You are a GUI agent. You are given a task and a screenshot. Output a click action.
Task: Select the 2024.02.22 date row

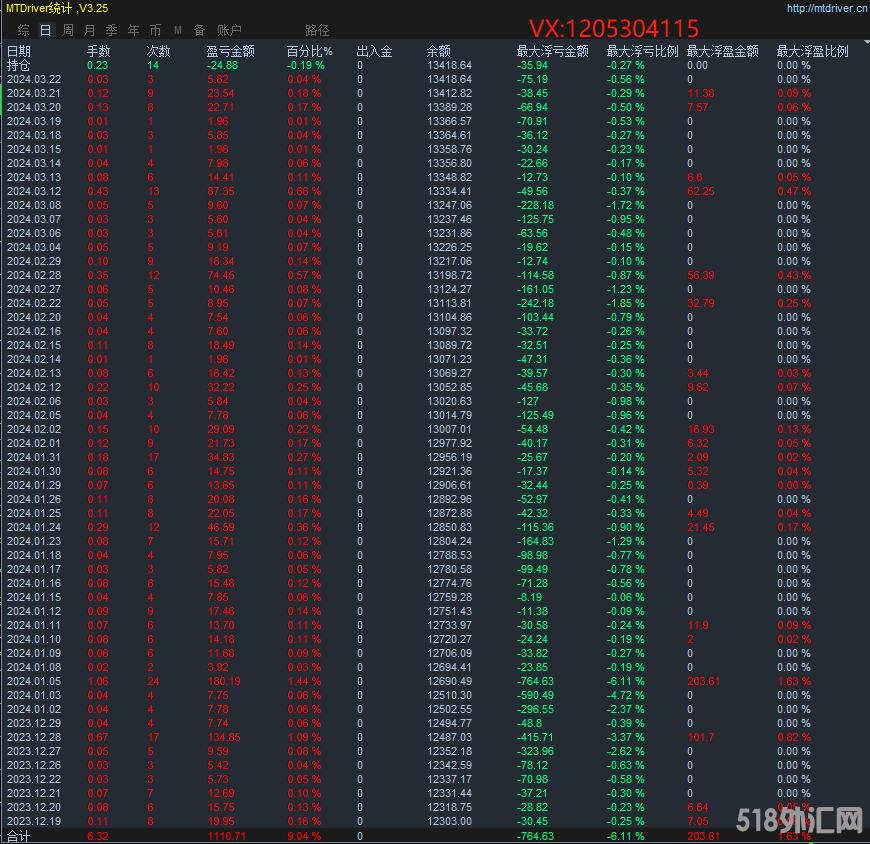point(34,304)
